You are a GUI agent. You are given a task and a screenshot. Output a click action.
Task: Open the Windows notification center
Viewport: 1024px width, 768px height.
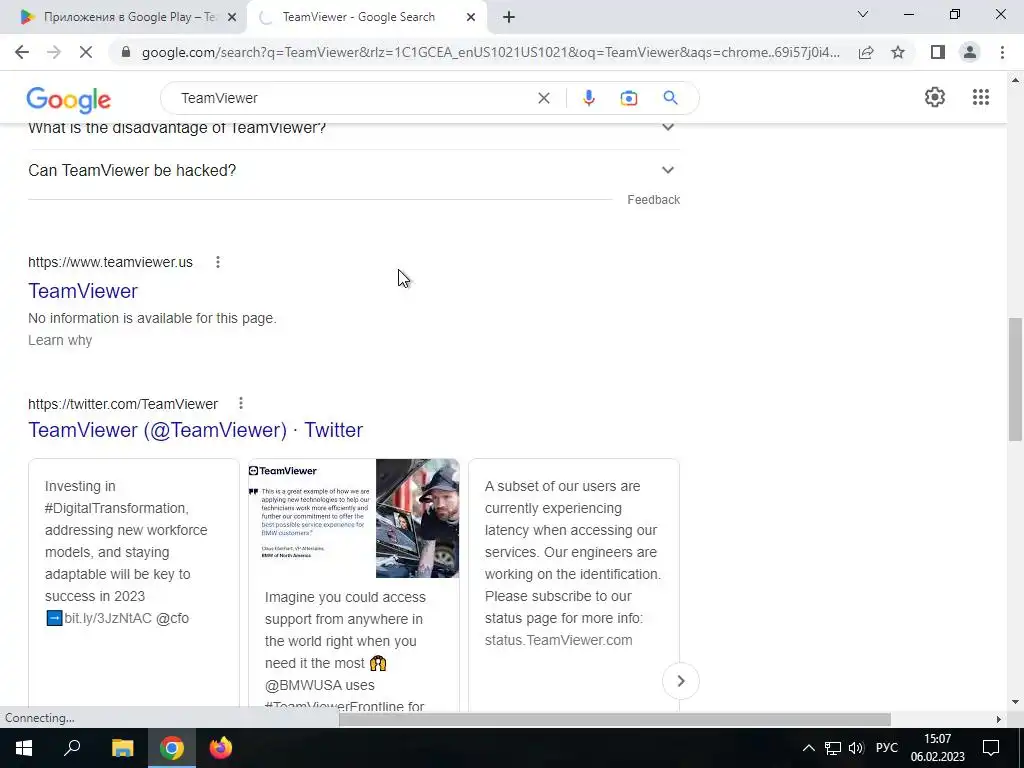click(x=991, y=748)
